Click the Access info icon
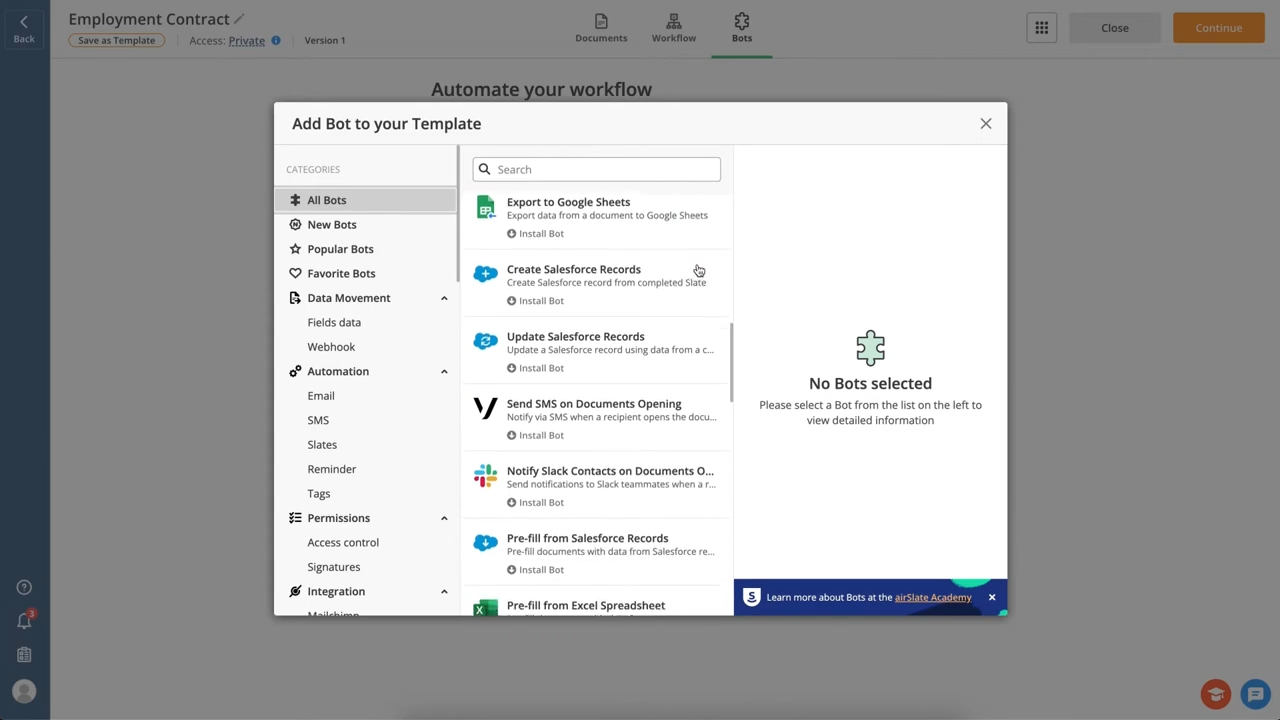This screenshot has height=720, width=1280. tap(276, 41)
